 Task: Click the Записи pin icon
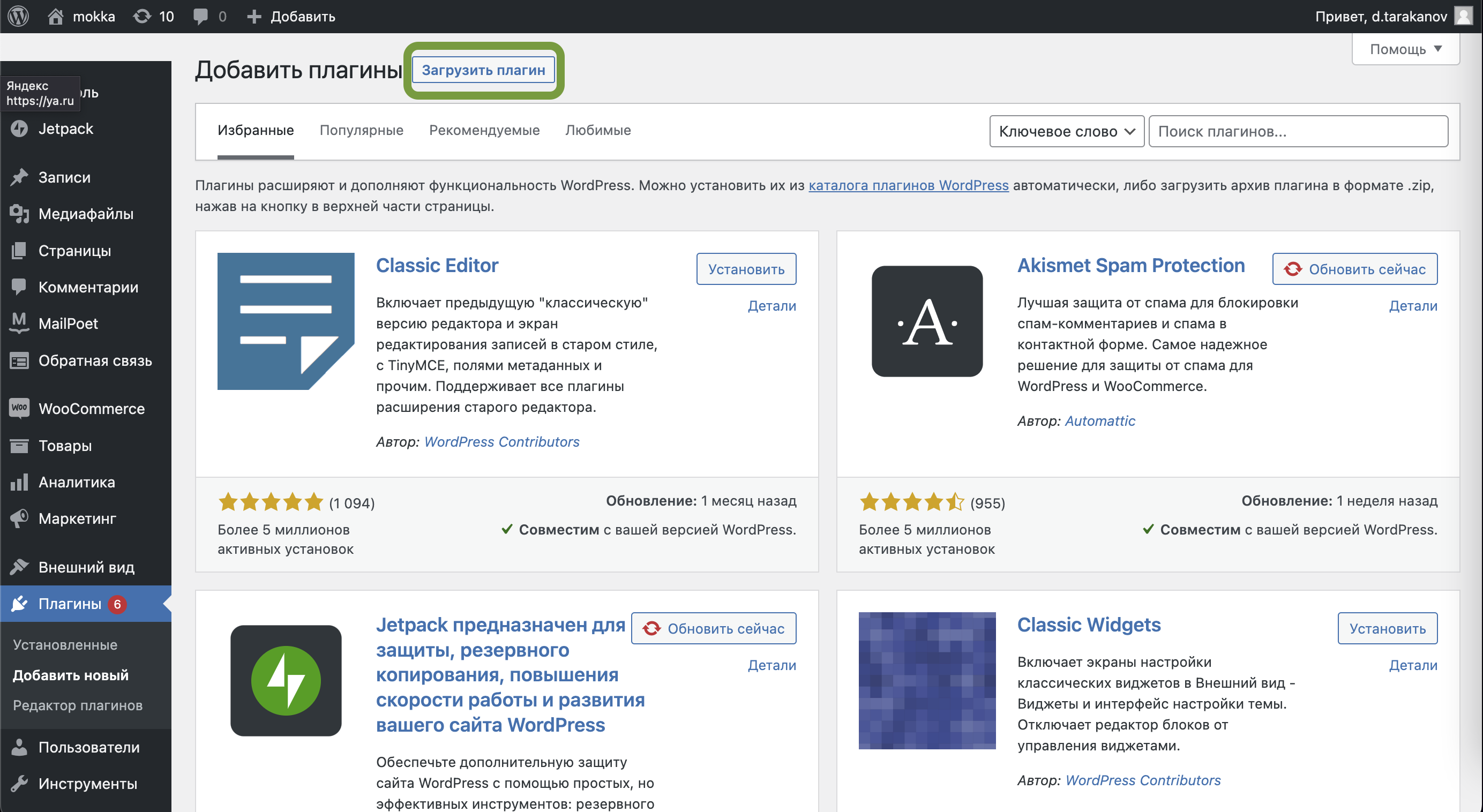(x=19, y=177)
